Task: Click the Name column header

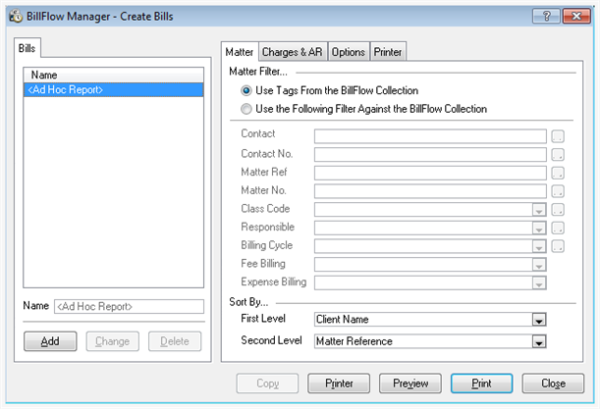Action: pyautogui.click(x=113, y=75)
